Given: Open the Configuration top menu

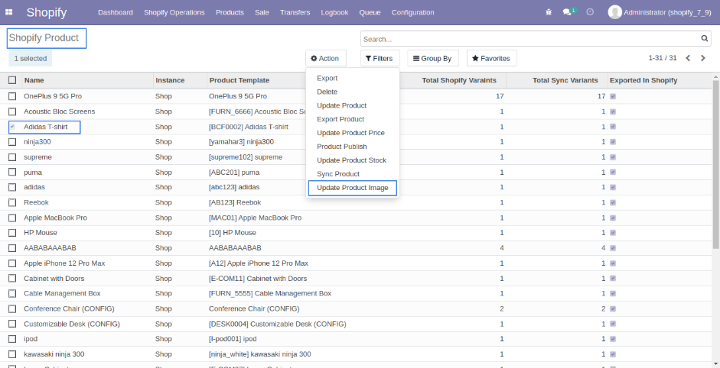Looking at the screenshot, I should [x=413, y=12].
